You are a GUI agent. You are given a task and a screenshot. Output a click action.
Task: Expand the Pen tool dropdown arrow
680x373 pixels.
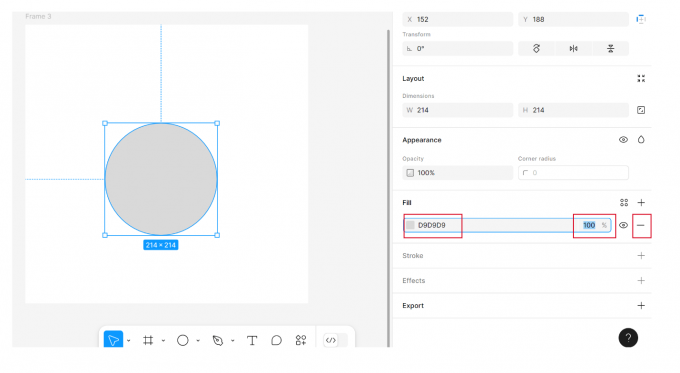233,341
